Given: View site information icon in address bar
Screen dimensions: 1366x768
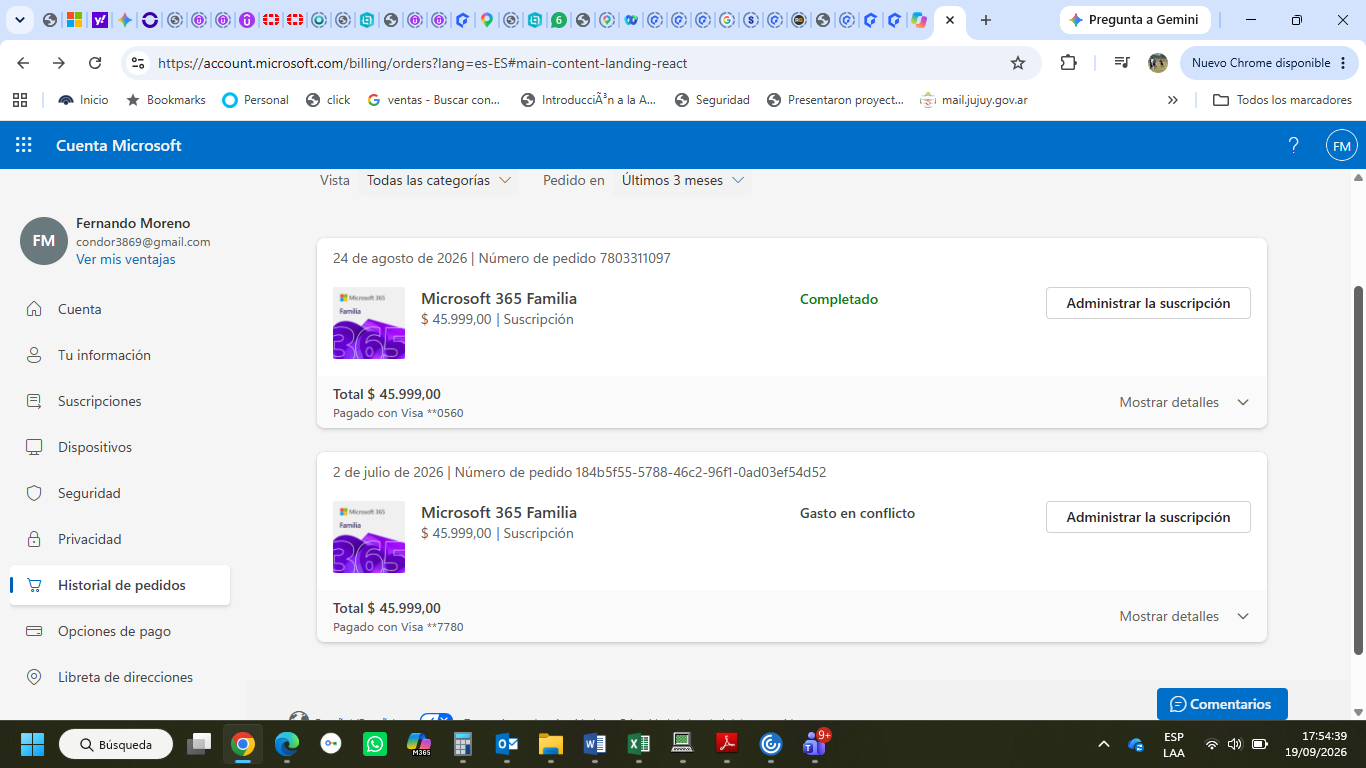Looking at the screenshot, I should [138, 63].
